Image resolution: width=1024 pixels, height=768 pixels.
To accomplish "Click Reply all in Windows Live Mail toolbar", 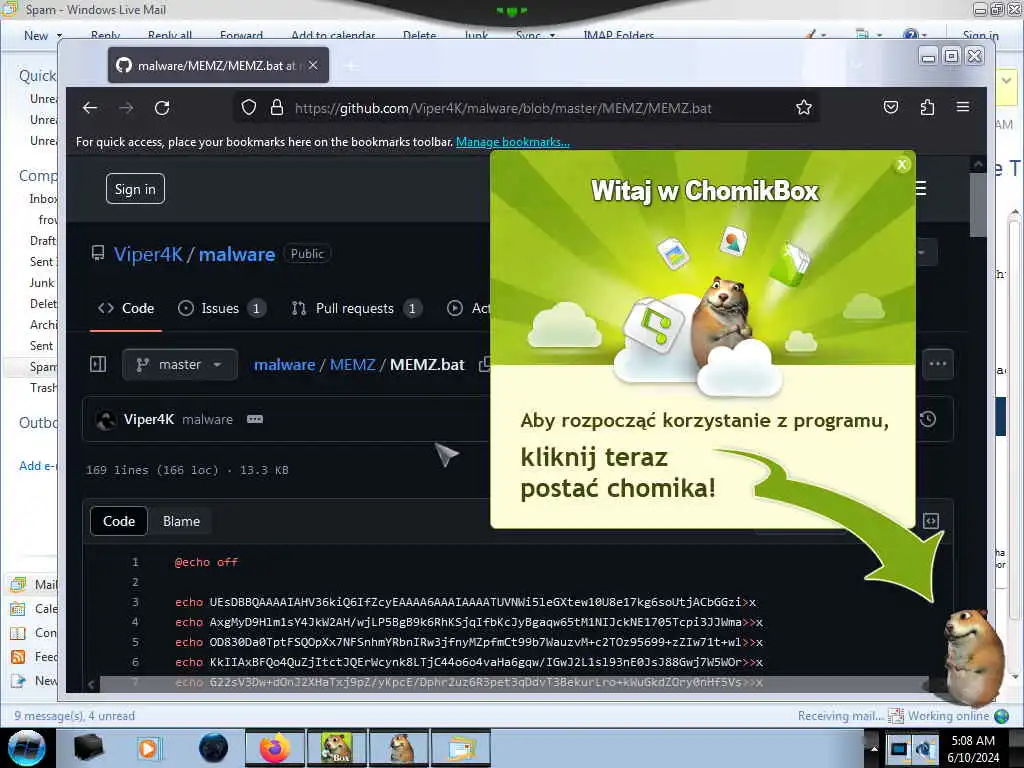I will (170, 35).
